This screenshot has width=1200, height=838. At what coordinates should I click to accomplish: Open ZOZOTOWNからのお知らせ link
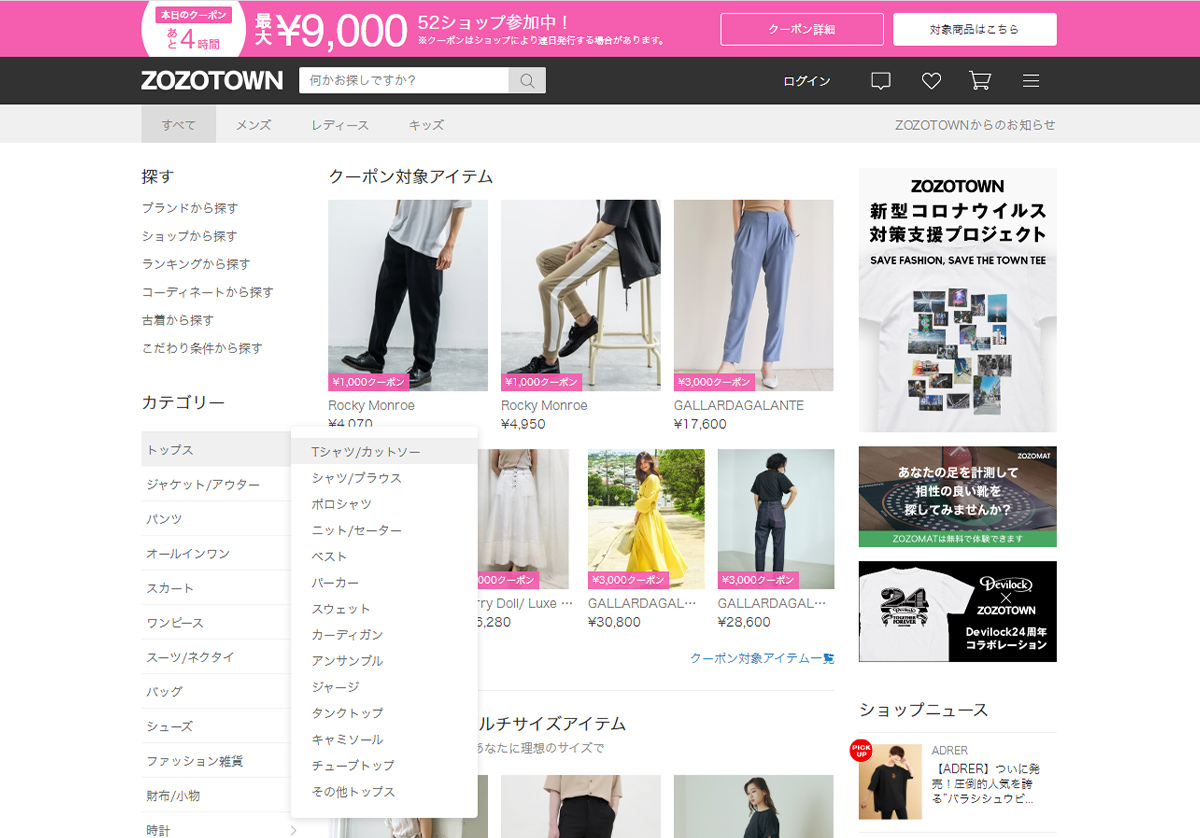coord(975,125)
